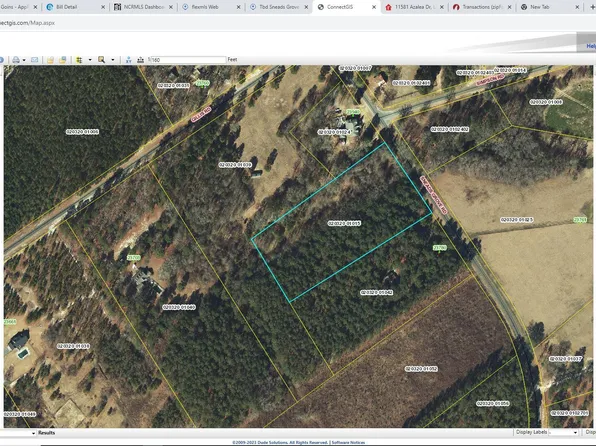Expand the selection tool dropdown arrow
The image size is (596, 446).
(90, 60)
